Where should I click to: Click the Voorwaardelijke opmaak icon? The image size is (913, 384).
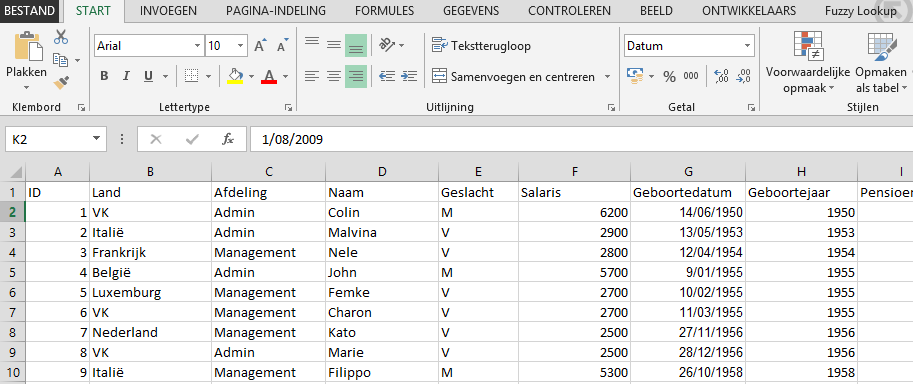808,47
